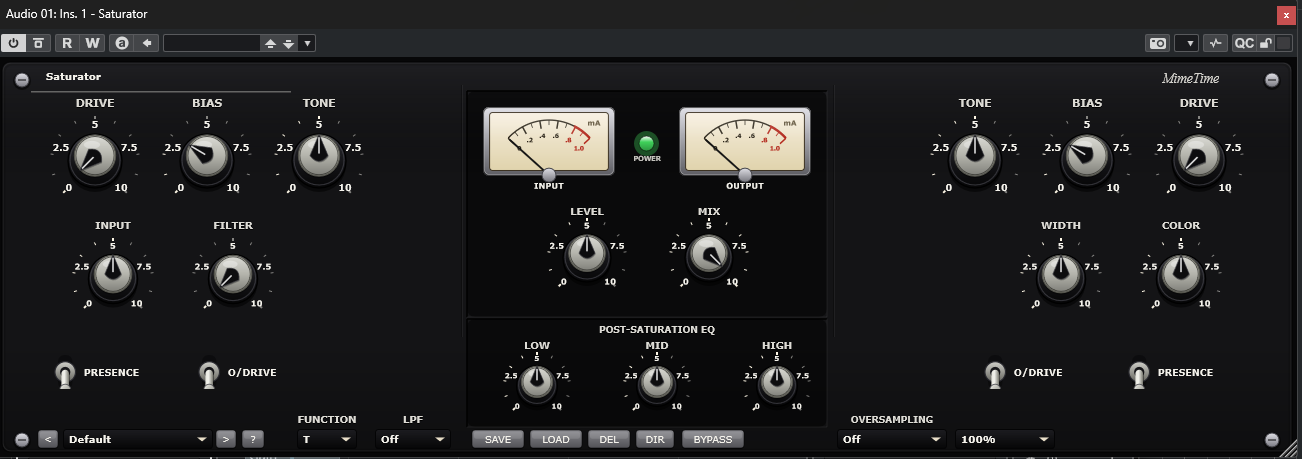The image size is (1302, 459).
Task: Click the empty preset name field
Action: click(x=211, y=43)
